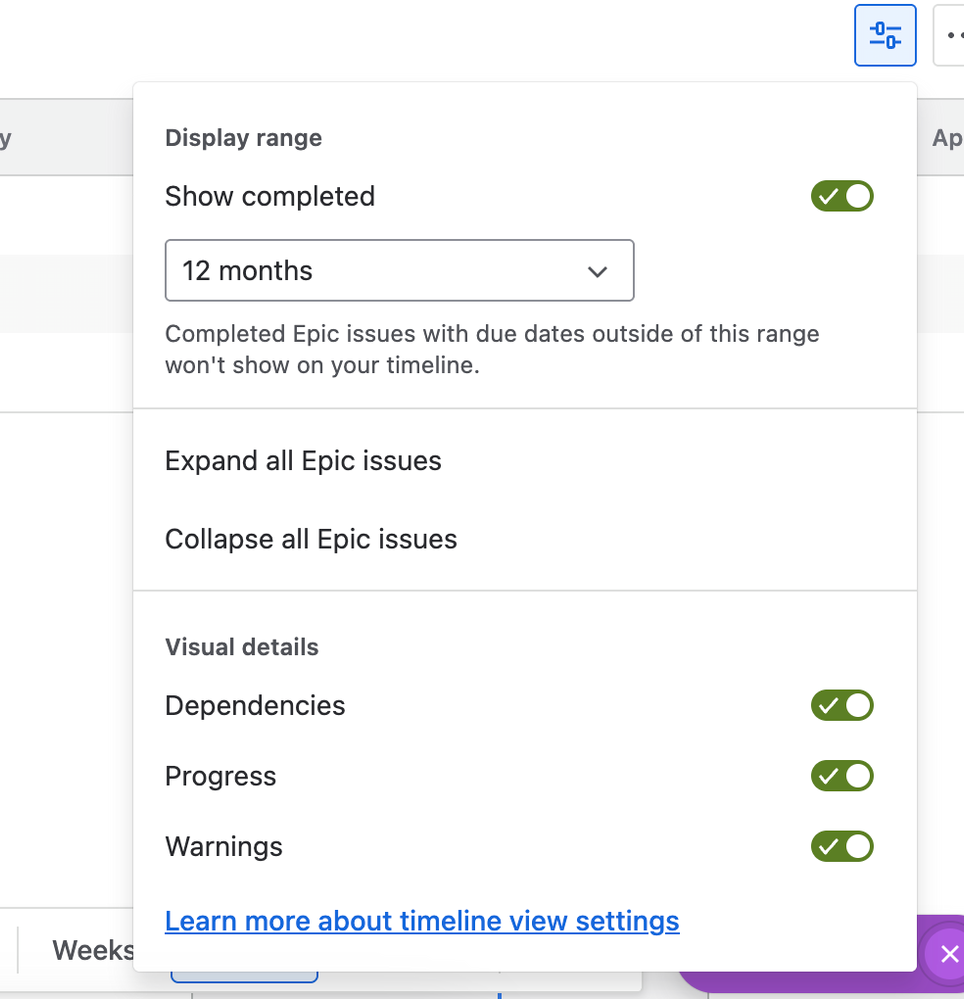Image resolution: width=964 pixels, height=999 pixels.
Task: Select Expand all Epic issues
Action: pos(303,460)
